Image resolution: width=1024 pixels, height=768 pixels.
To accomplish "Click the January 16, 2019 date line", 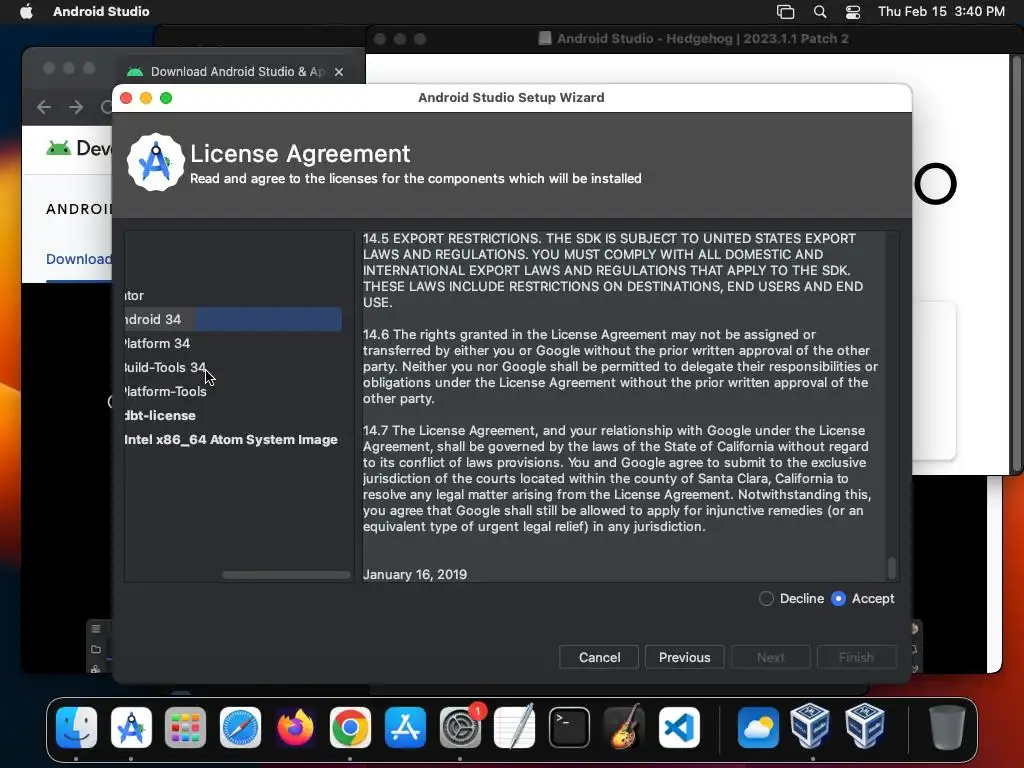I will point(415,575).
